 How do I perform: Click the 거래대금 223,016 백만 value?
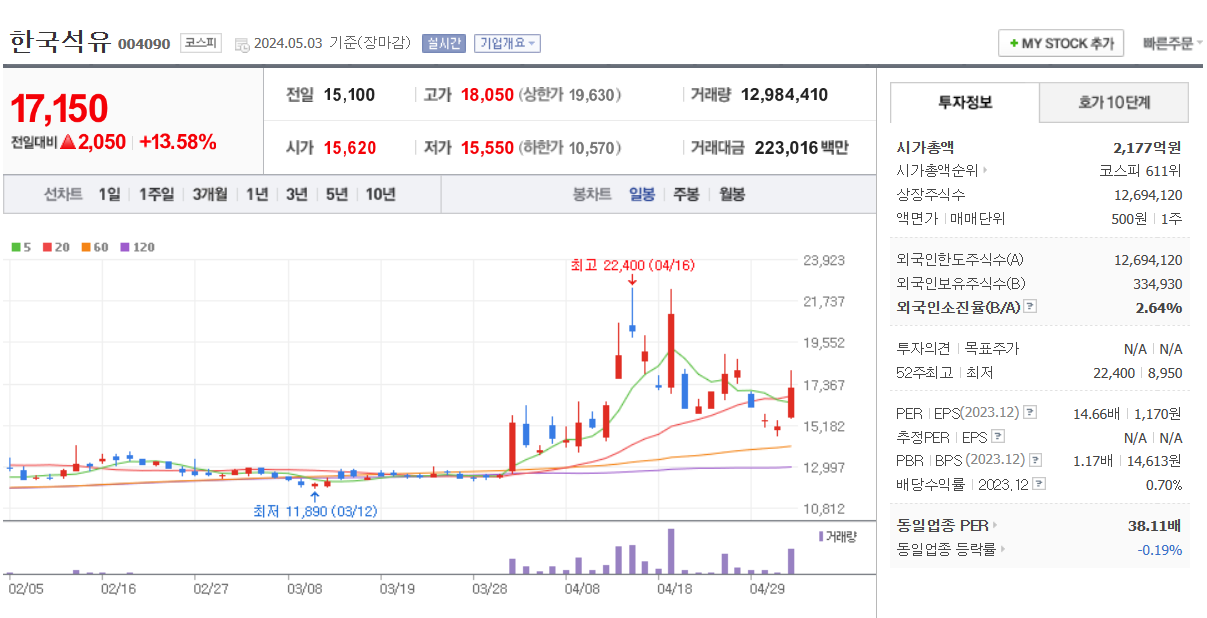point(801,148)
